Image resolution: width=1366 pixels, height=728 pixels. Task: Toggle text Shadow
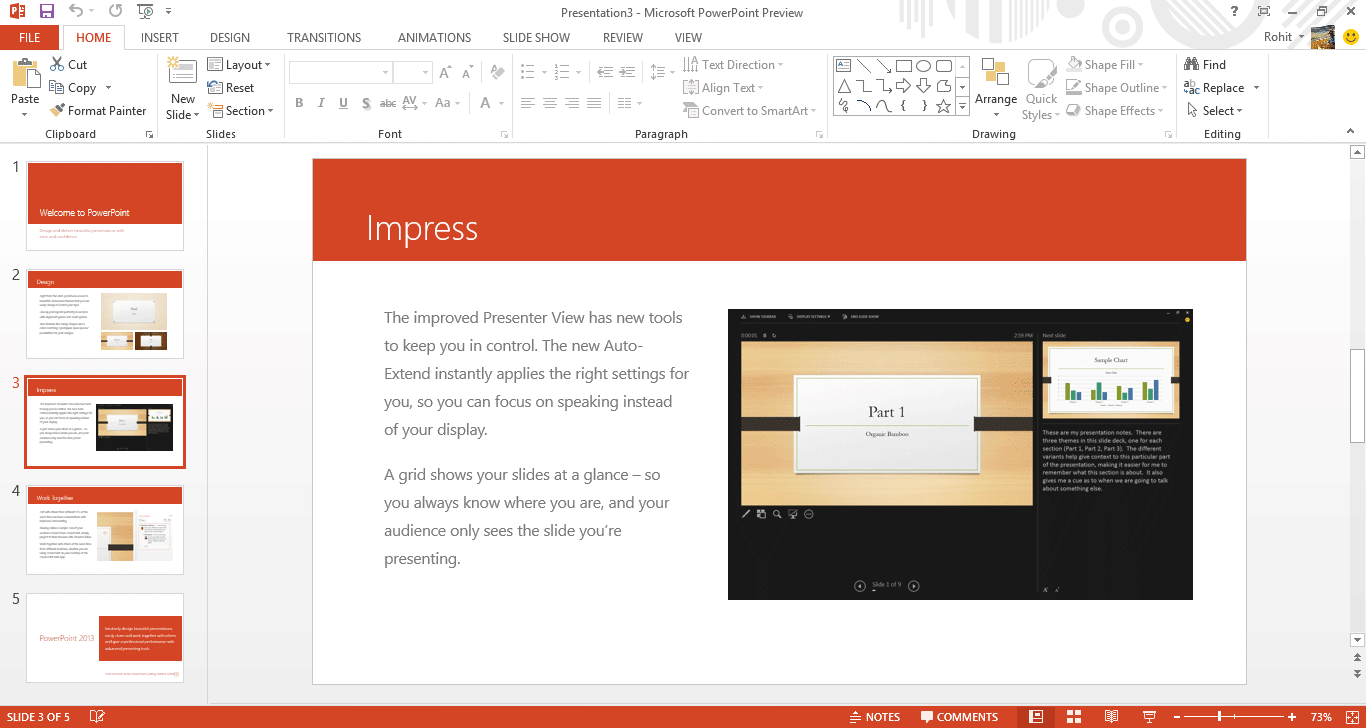coord(366,103)
